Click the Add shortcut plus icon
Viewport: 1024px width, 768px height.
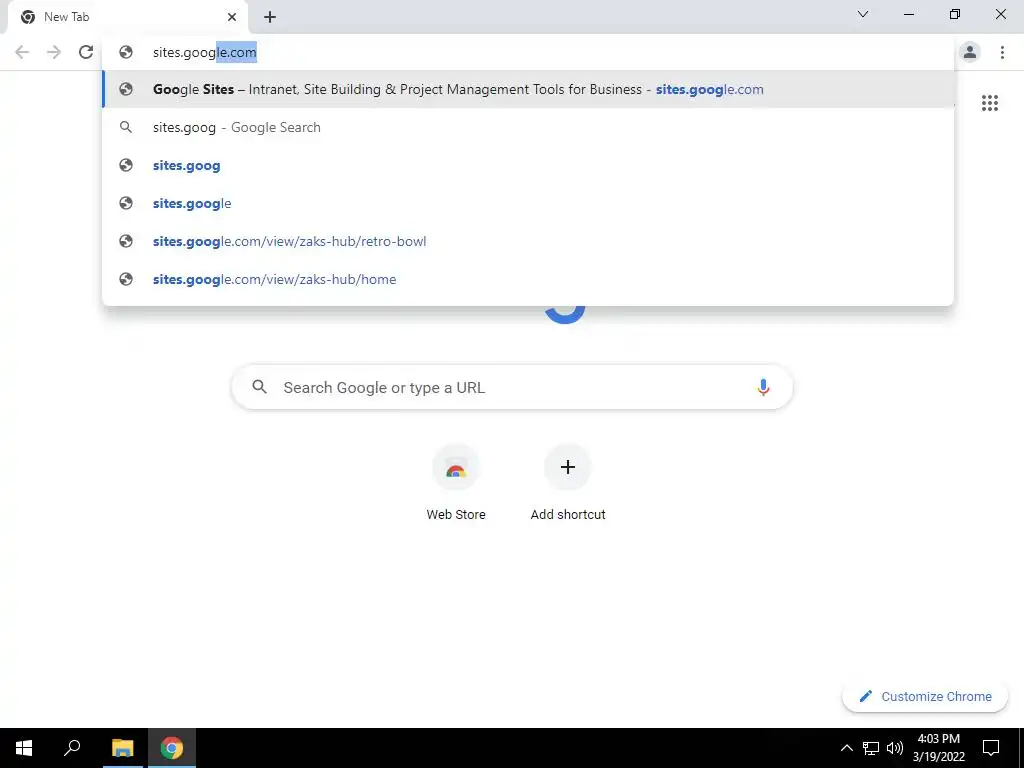[x=568, y=467]
